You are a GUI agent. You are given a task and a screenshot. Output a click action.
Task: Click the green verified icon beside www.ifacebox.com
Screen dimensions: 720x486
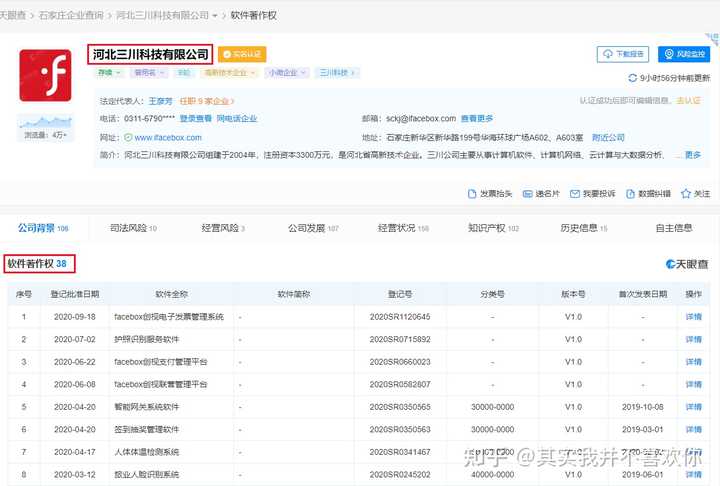coord(128,137)
